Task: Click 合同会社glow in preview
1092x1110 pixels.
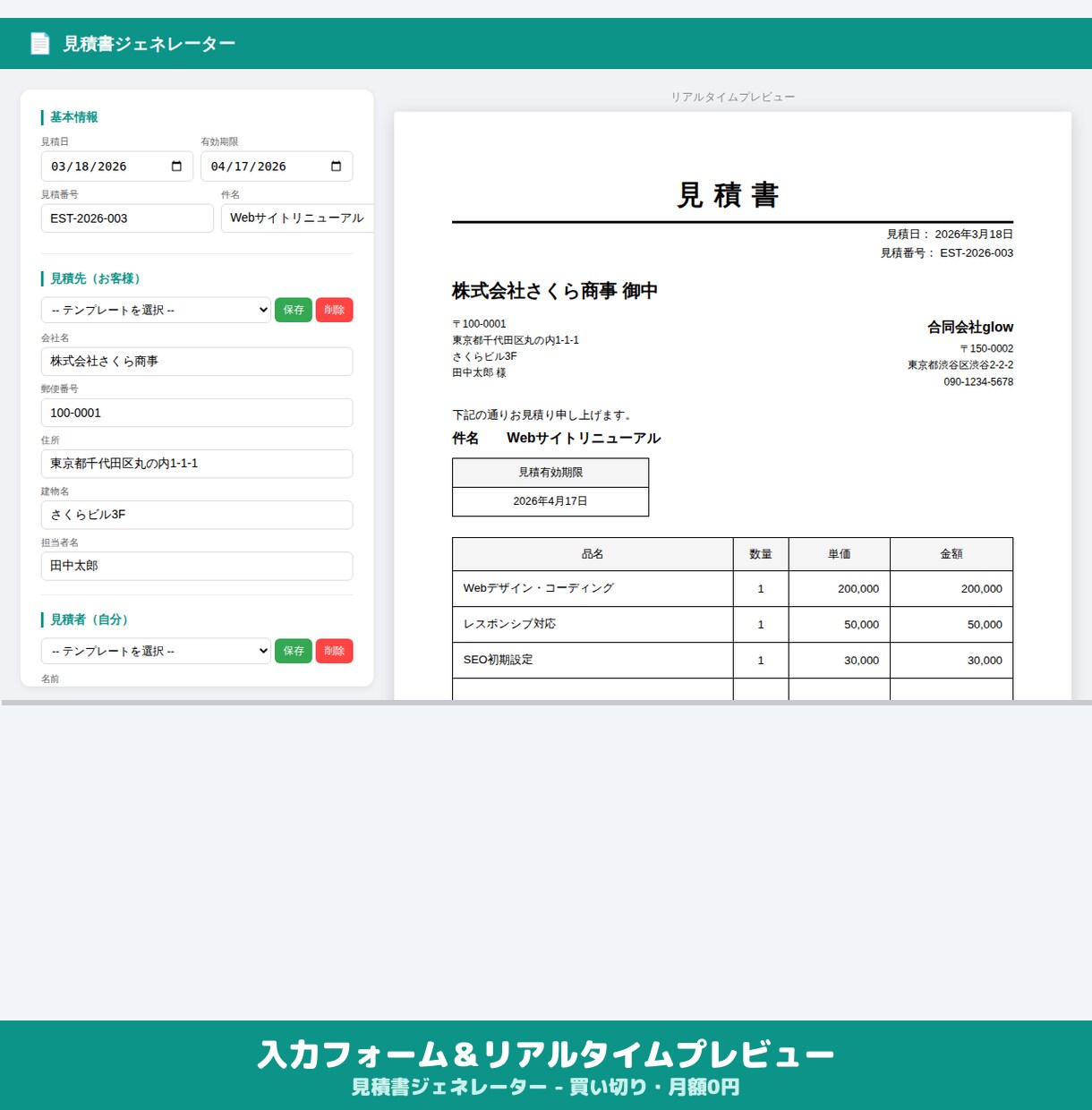Action: pyautogui.click(x=970, y=328)
